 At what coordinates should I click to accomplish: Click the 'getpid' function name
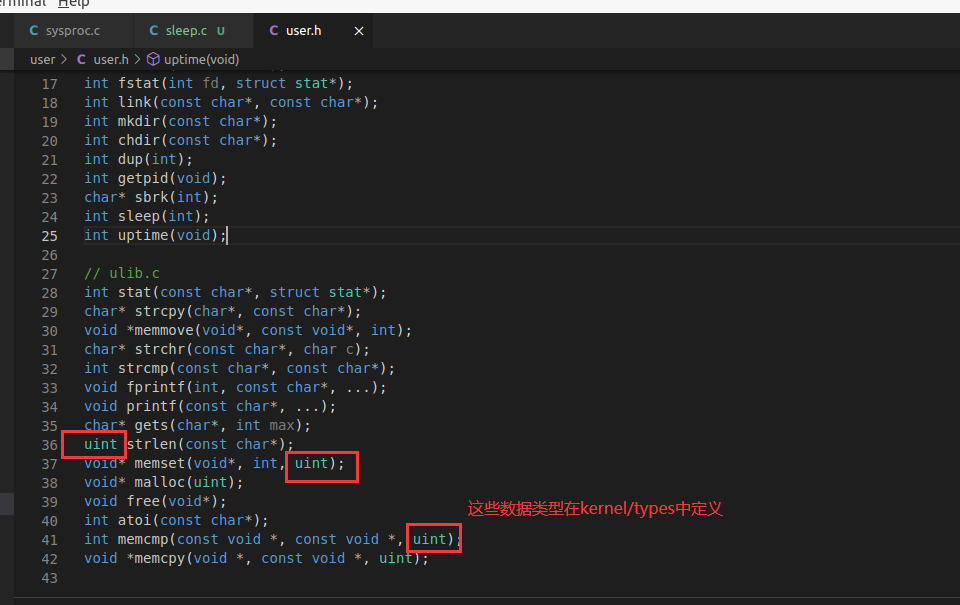(x=143, y=178)
